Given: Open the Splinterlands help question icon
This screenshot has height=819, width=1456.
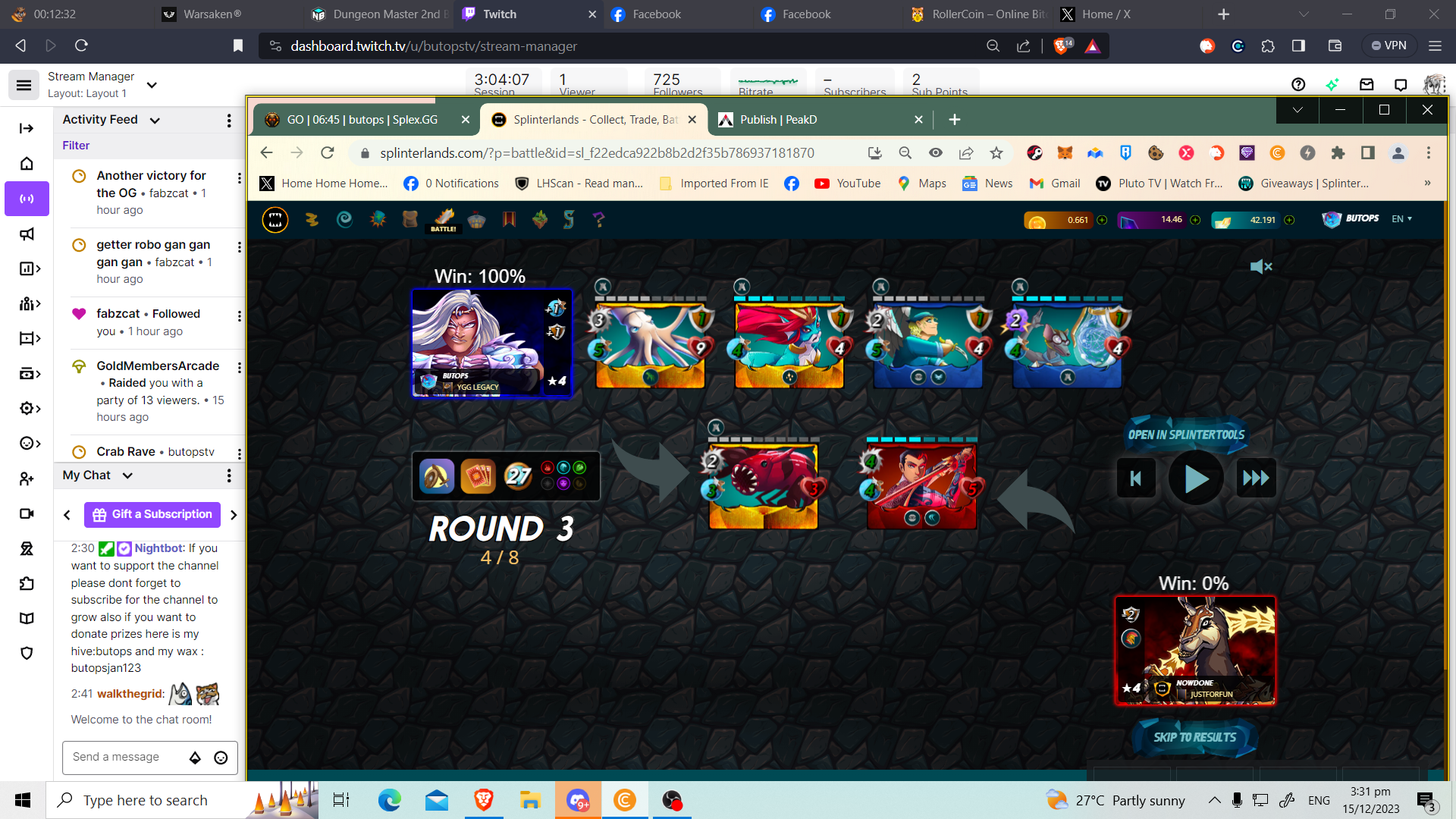Looking at the screenshot, I should point(598,220).
